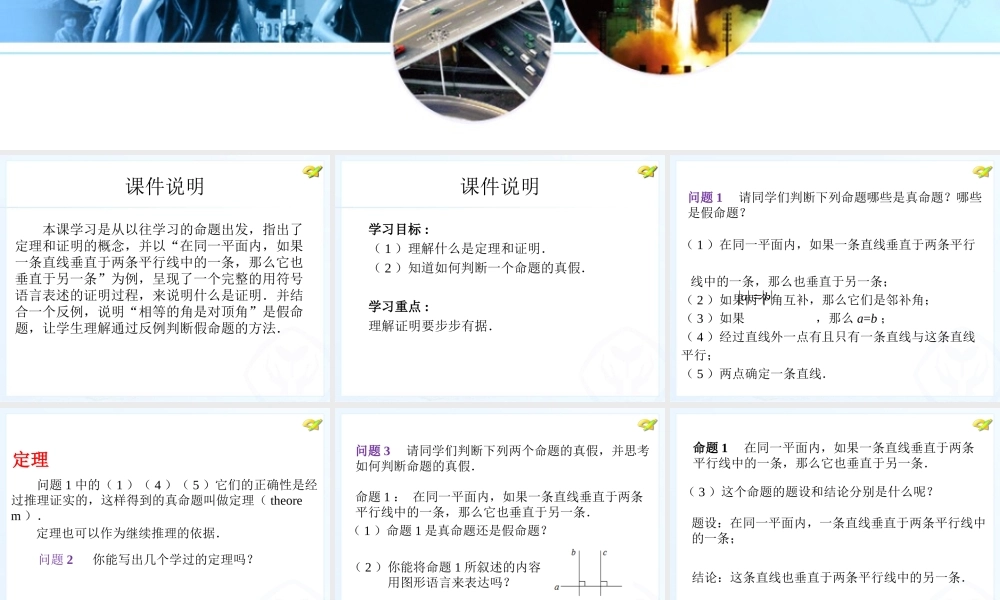Open the circular highway overpass photo

click(472, 54)
